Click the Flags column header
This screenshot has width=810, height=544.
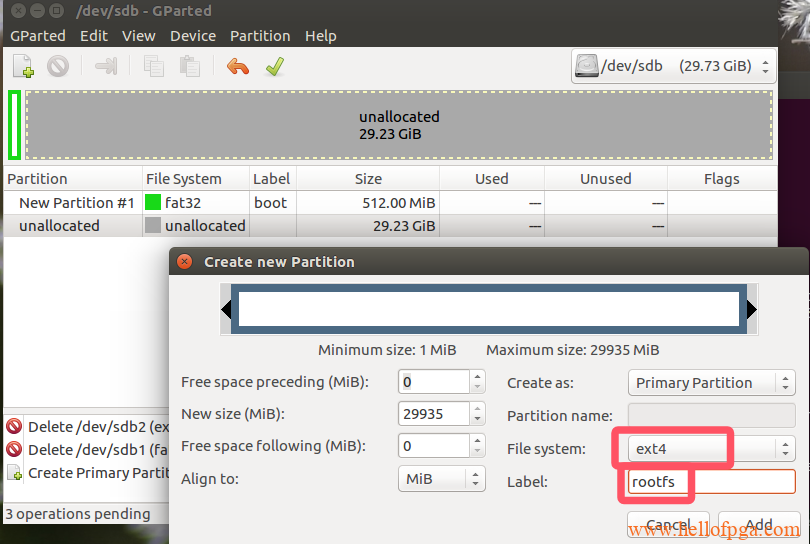click(722, 179)
